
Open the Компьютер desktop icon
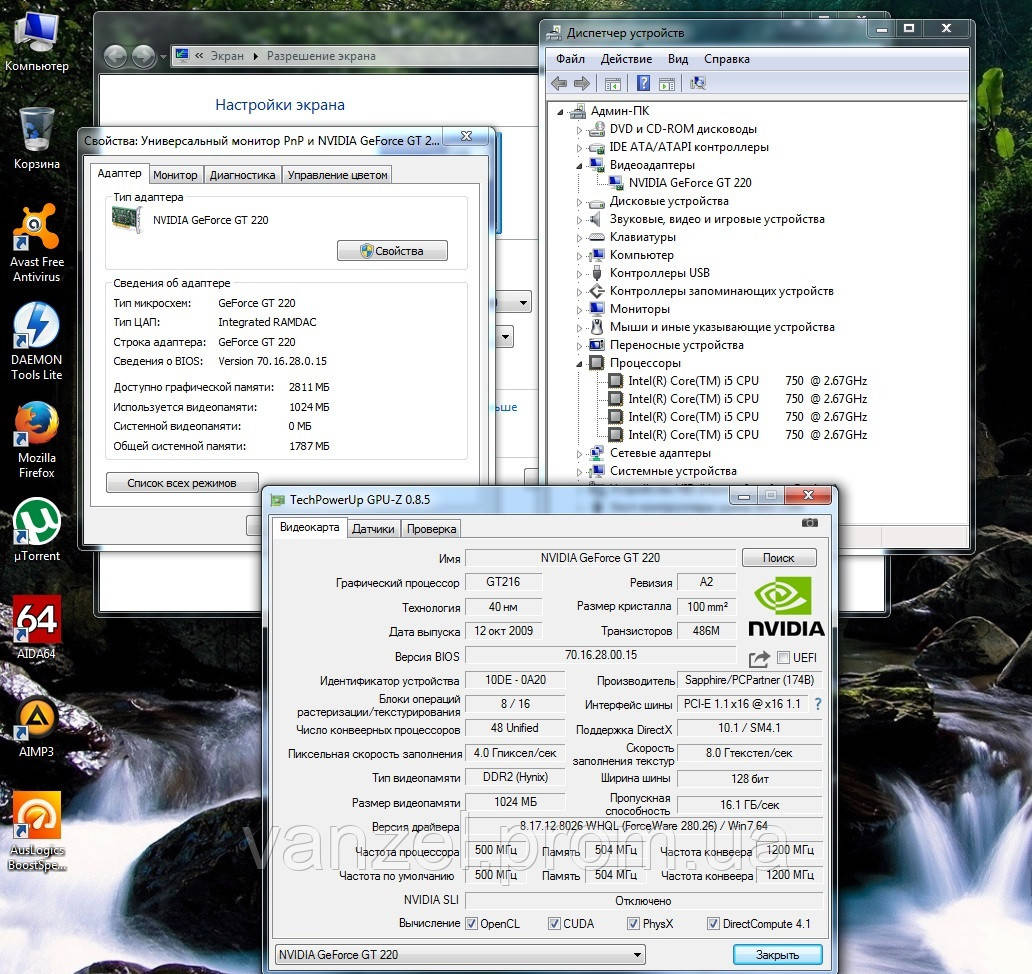(37, 41)
